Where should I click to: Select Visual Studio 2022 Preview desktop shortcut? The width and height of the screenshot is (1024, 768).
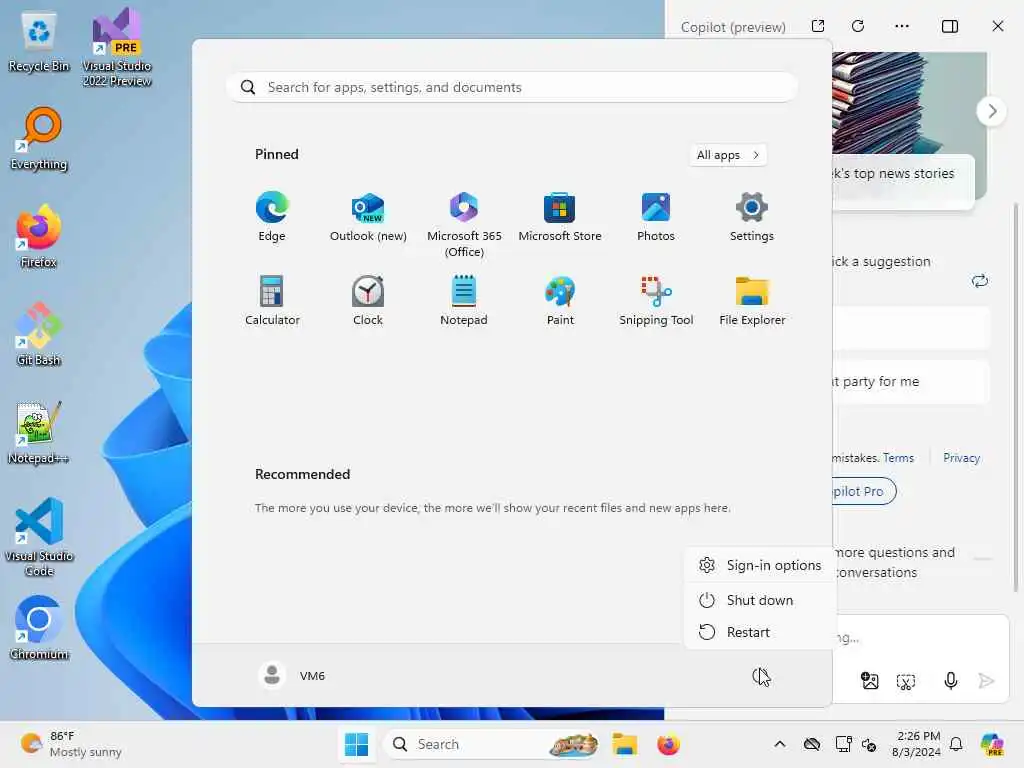click(117, 48)
